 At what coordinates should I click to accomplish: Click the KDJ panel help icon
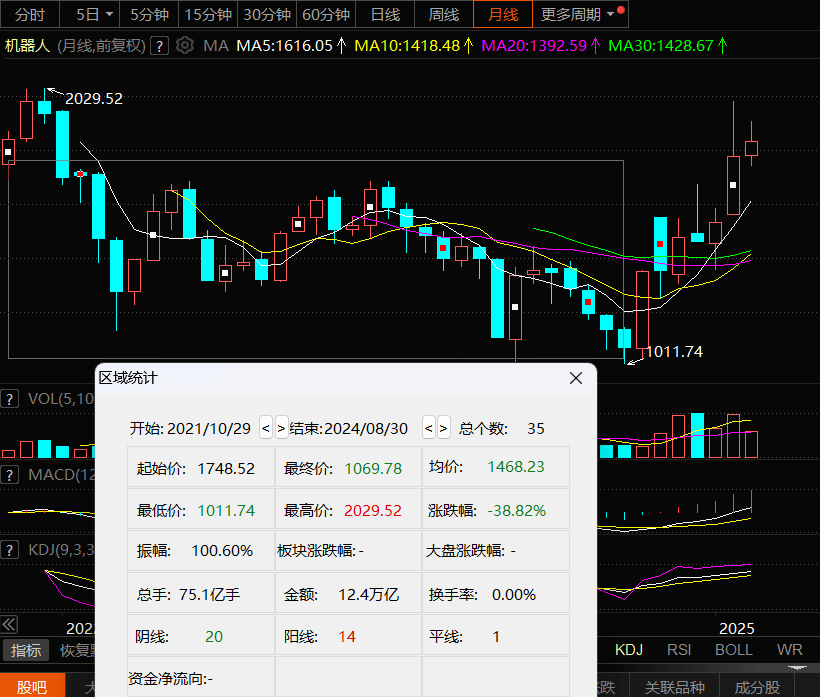(x=10, y=549)
